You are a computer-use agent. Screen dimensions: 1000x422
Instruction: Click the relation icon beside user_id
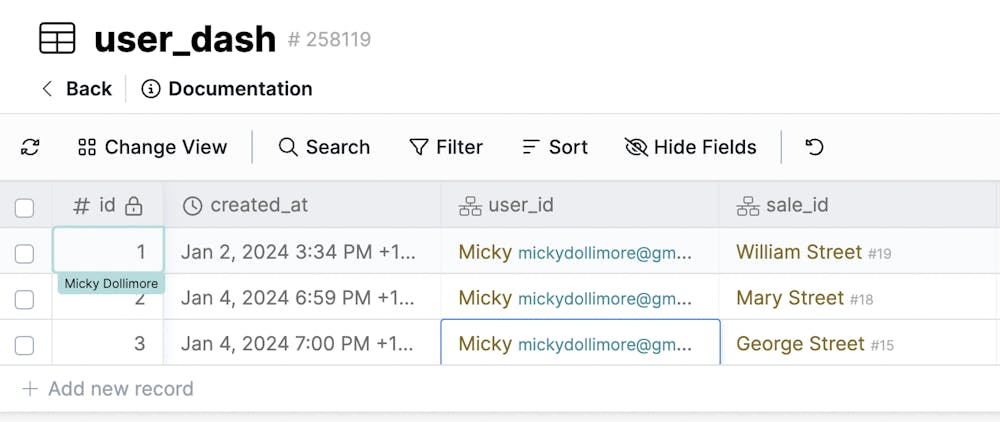click(x=470, y=206)
